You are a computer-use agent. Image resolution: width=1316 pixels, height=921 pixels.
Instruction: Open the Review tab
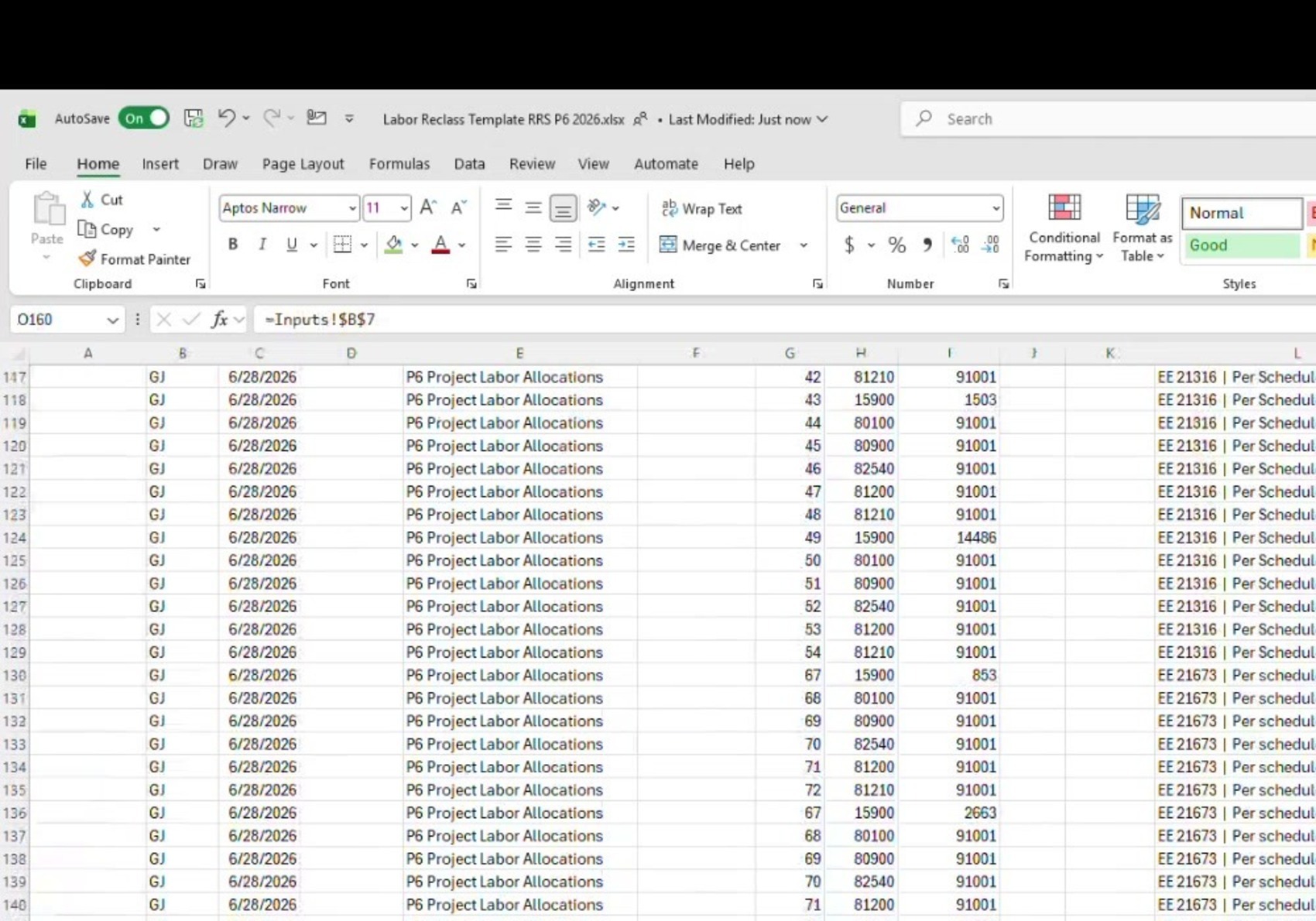(x=532, y=163)
